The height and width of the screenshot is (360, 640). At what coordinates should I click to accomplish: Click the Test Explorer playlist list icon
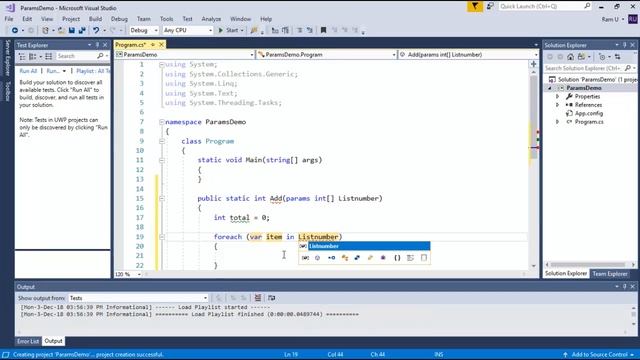pyautogui.click(x=49, y=56)
